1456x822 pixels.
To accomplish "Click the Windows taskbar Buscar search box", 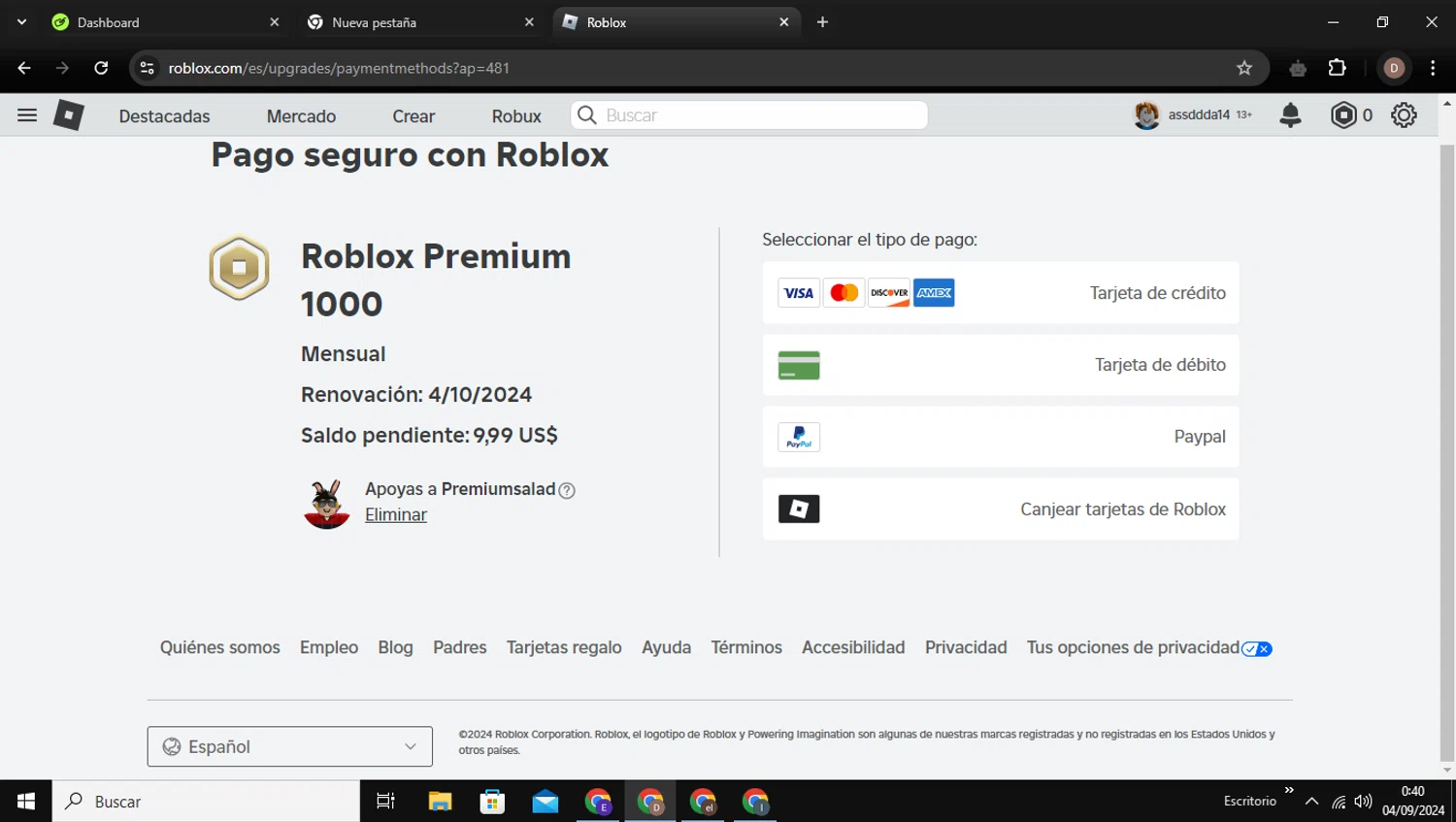I will pyautogui.click(x=206, y=802).
